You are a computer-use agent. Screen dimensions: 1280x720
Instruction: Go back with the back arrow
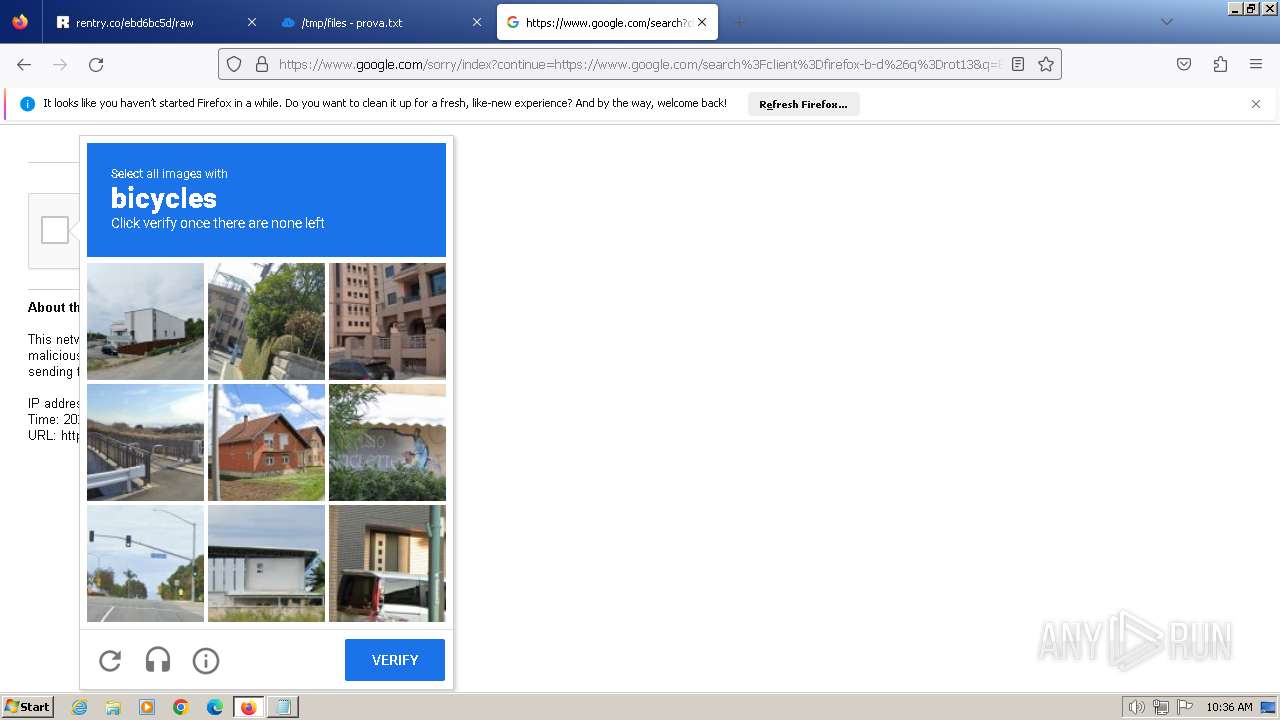coord(24,64)
